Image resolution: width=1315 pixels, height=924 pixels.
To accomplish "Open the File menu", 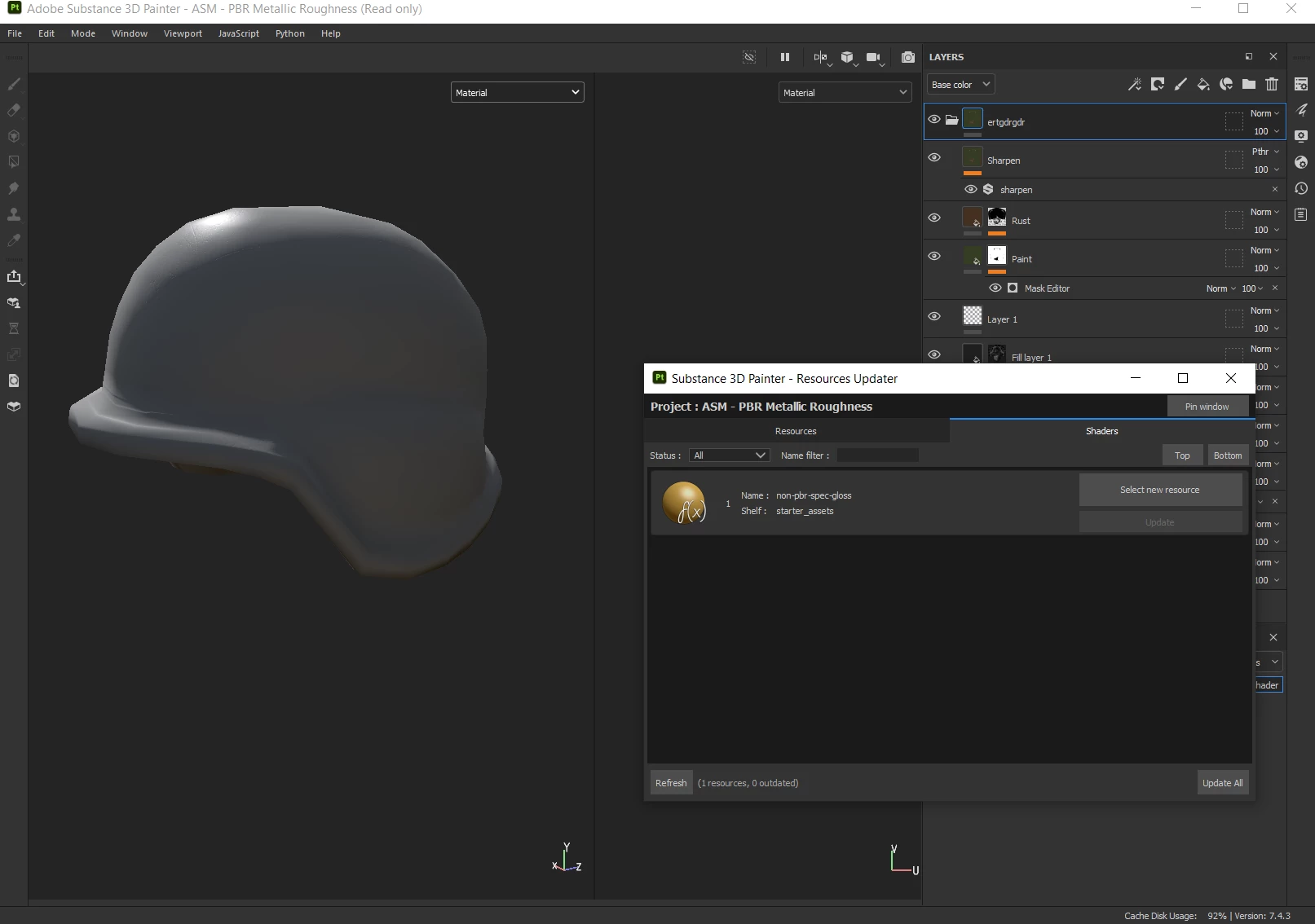I will coord(15,33).
